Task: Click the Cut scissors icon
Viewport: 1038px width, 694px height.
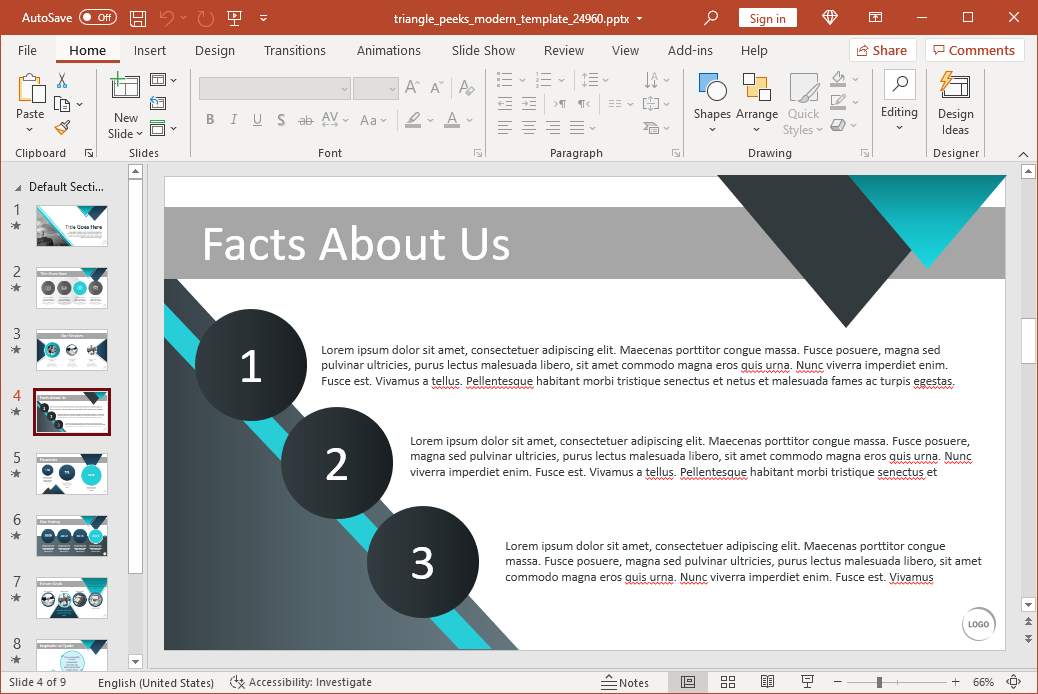Action: click(62, 80)
